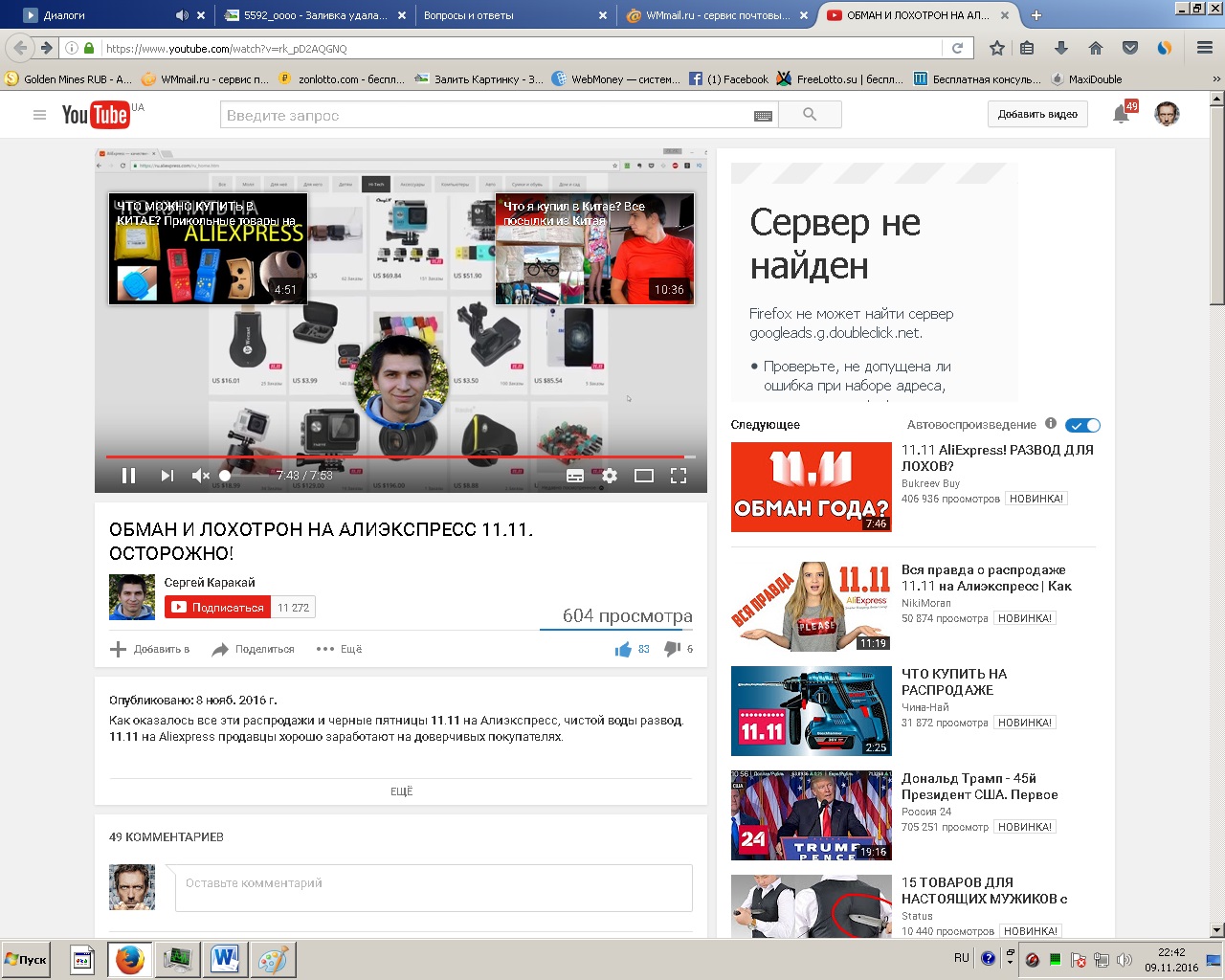1225x980 pixels.
Task: Go forward with the browser forward arrow
Action: (46, 48)
